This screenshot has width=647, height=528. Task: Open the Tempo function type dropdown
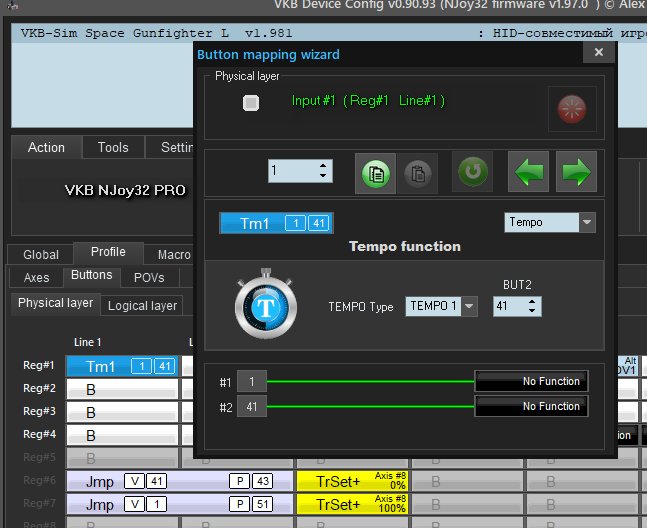[x=587, y=222]
